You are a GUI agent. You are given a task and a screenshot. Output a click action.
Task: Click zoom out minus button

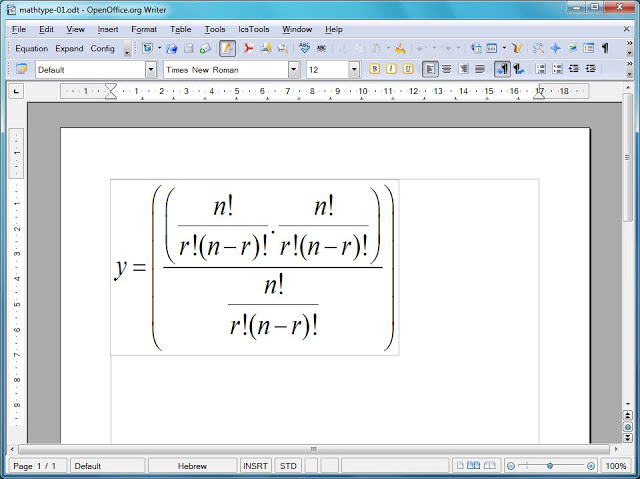511,466
